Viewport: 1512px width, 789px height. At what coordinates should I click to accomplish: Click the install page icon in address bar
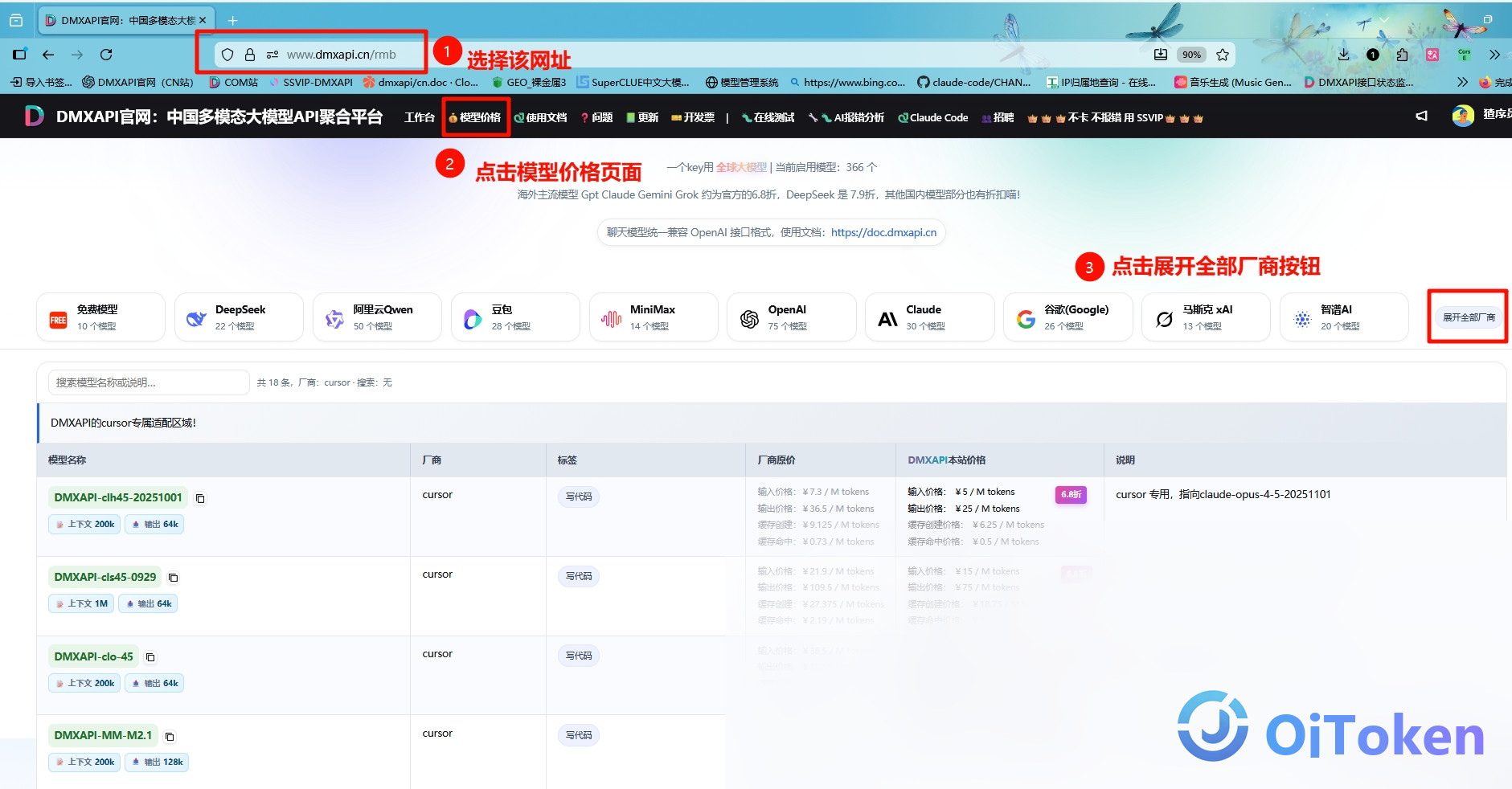pyautogui.click(x=1160, y=55)
